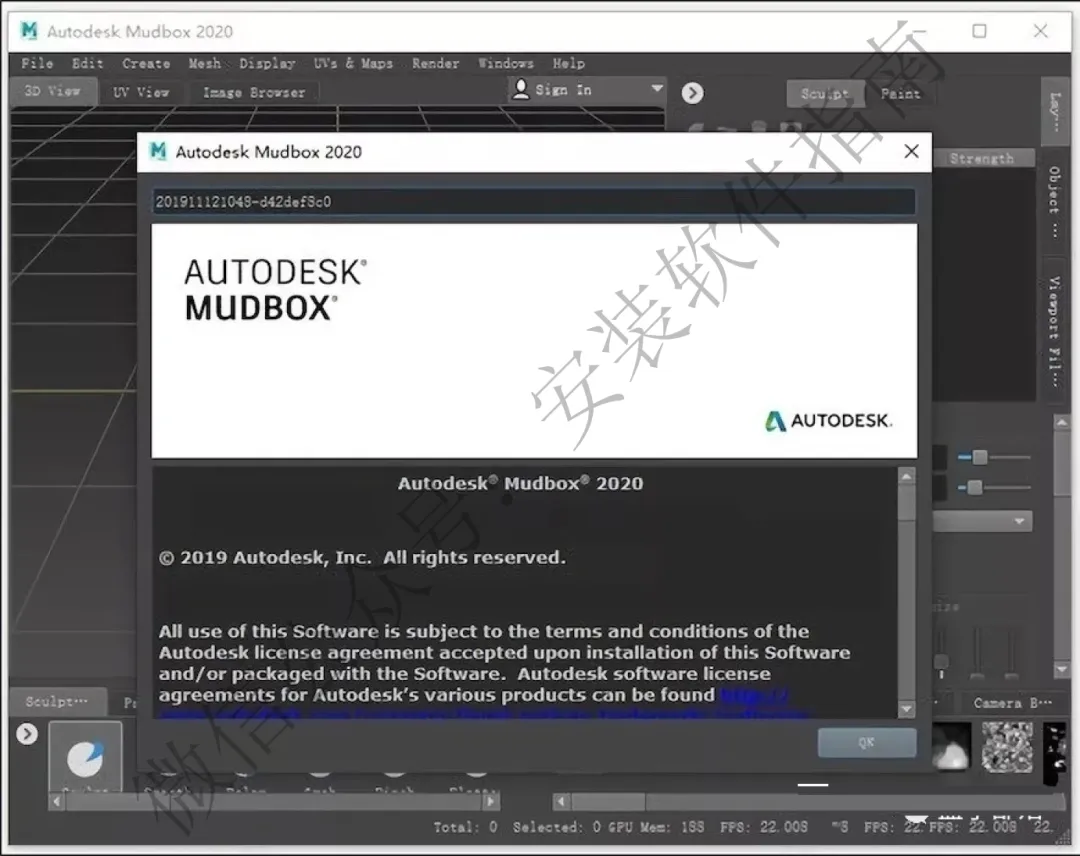Viewport: 1080px width, 856px height.
Task: Open the Display menu
Action: (267, 63)
